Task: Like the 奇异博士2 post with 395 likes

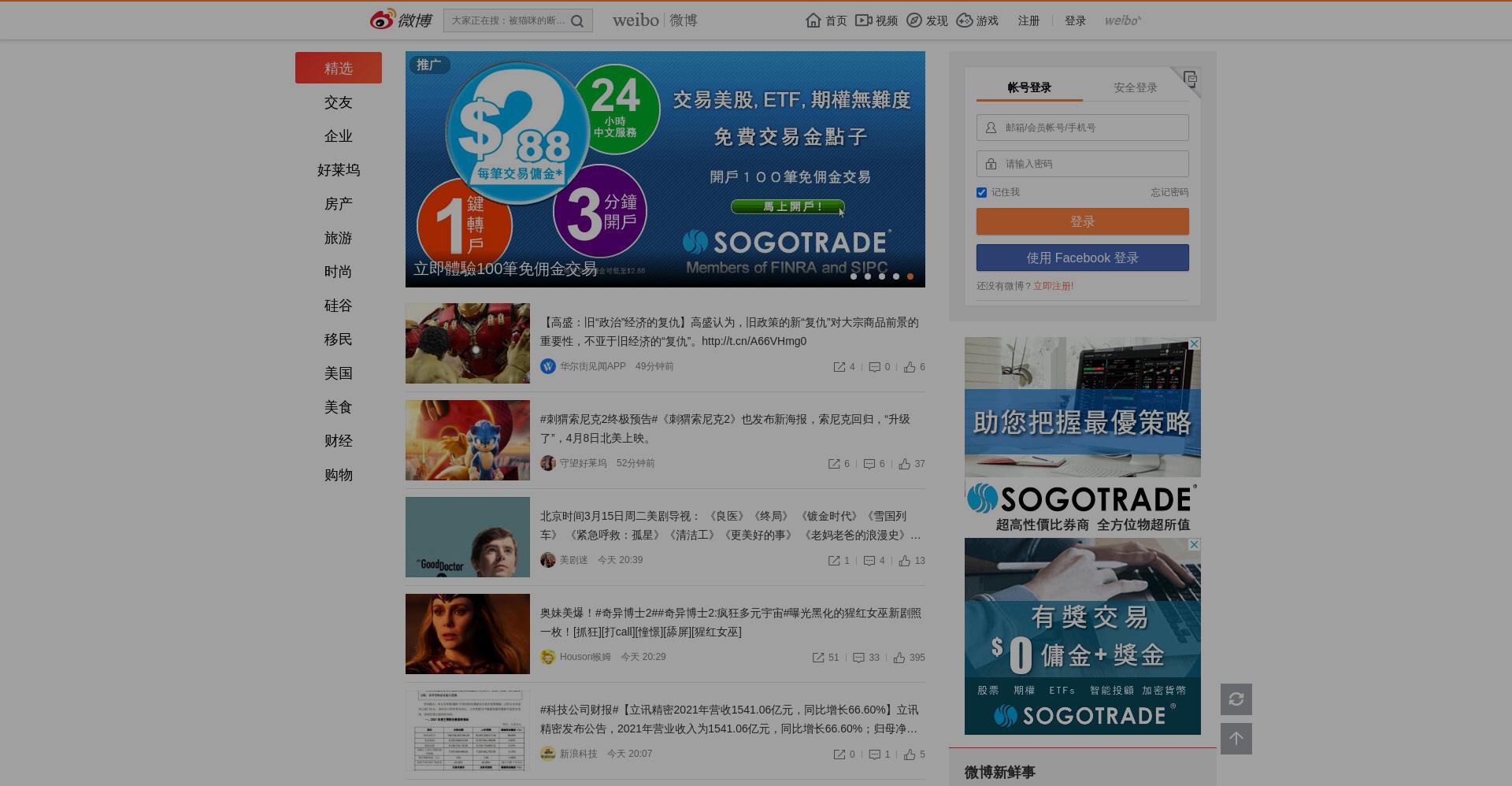Action: [x=899, y=658]
